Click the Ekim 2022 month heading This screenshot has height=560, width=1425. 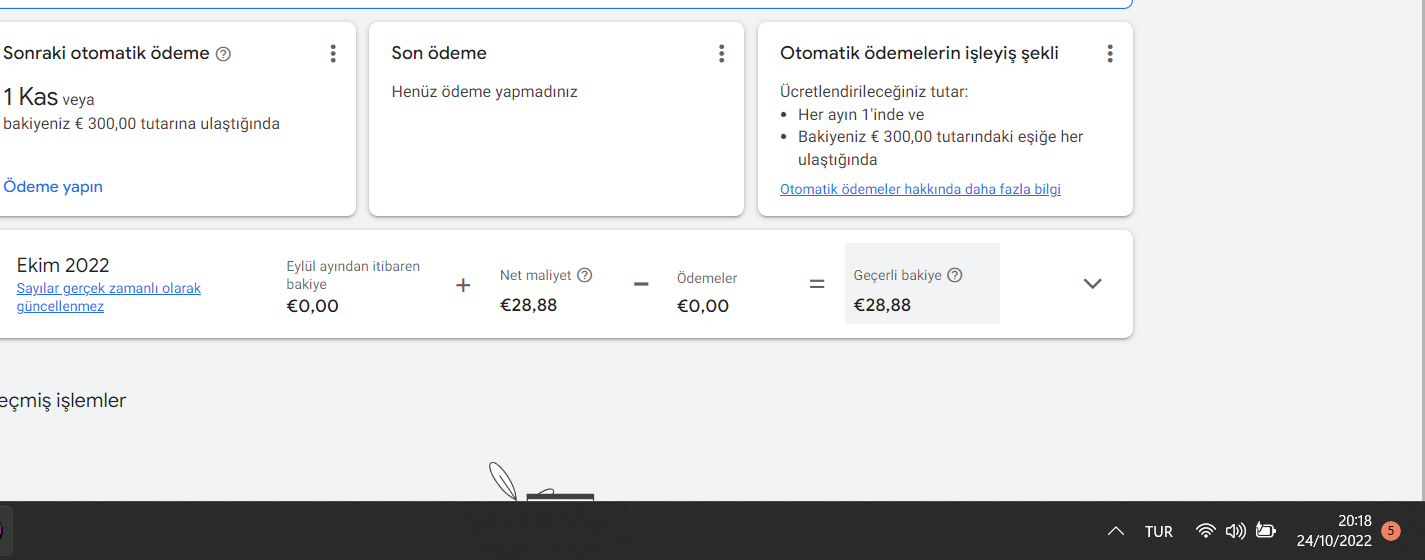pyautogui.click(x=63, y=265)
